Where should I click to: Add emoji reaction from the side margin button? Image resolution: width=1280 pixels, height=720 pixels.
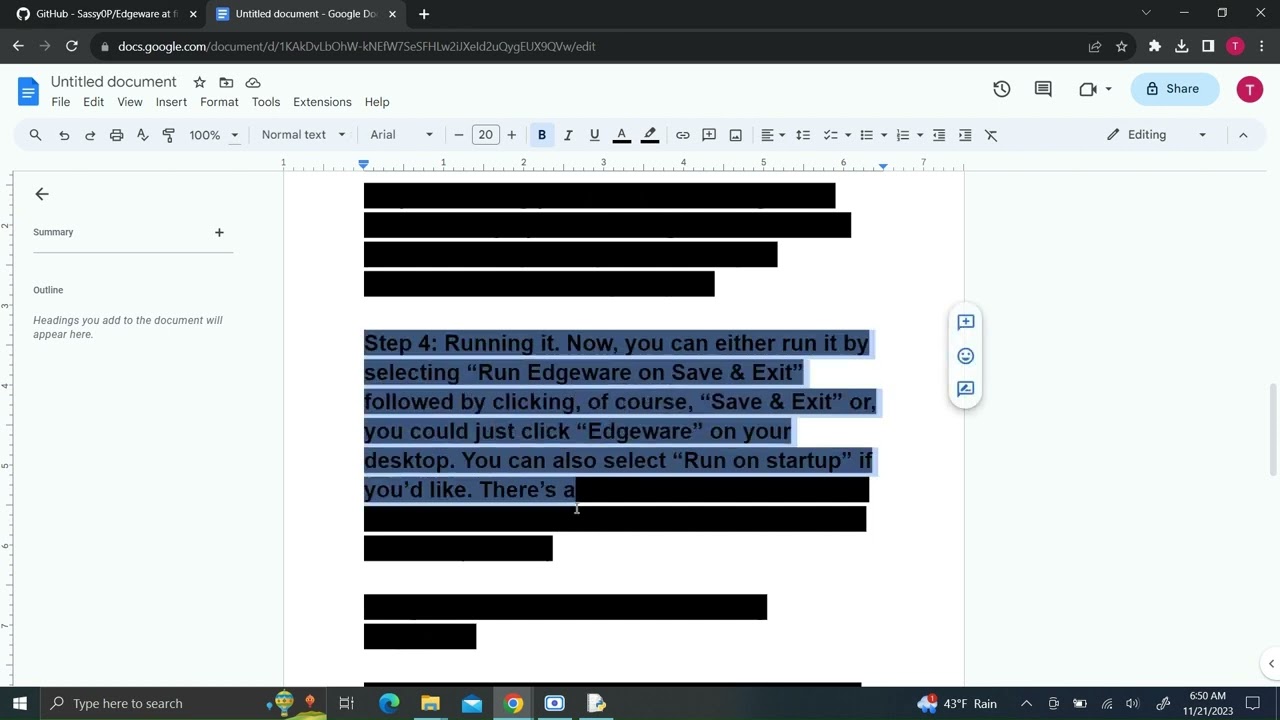pyautogui.click(x=965, y=356)
